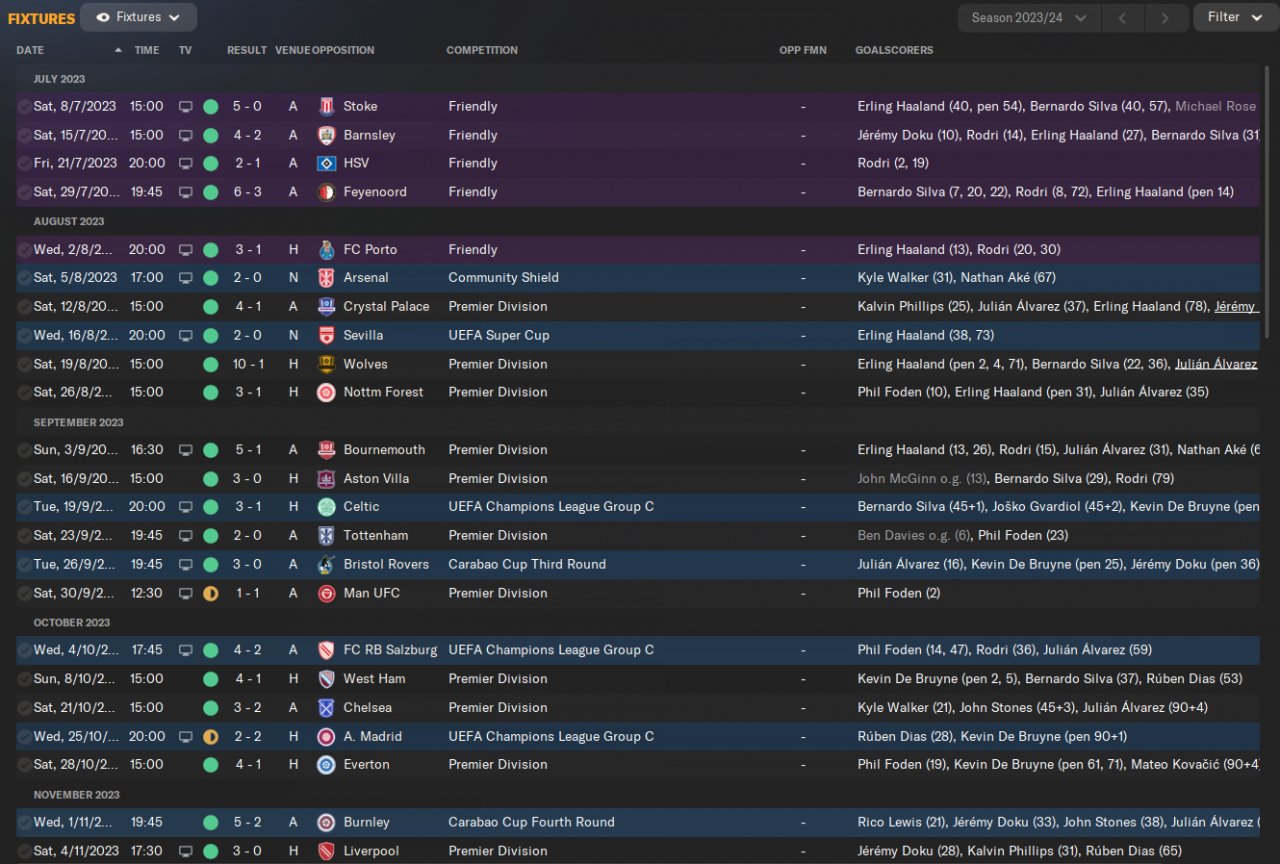
Task: Toggle the tick on the Stoke fixture row
Action: [x=24, y=106]
